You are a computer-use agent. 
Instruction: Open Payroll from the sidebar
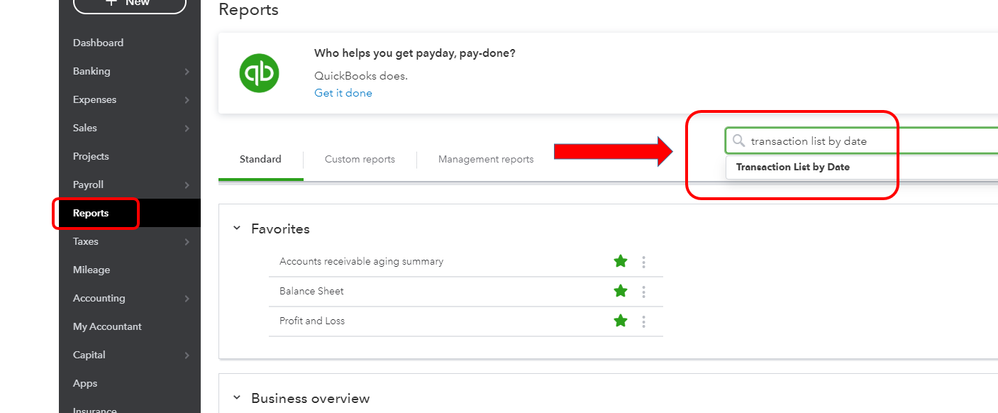88,185
